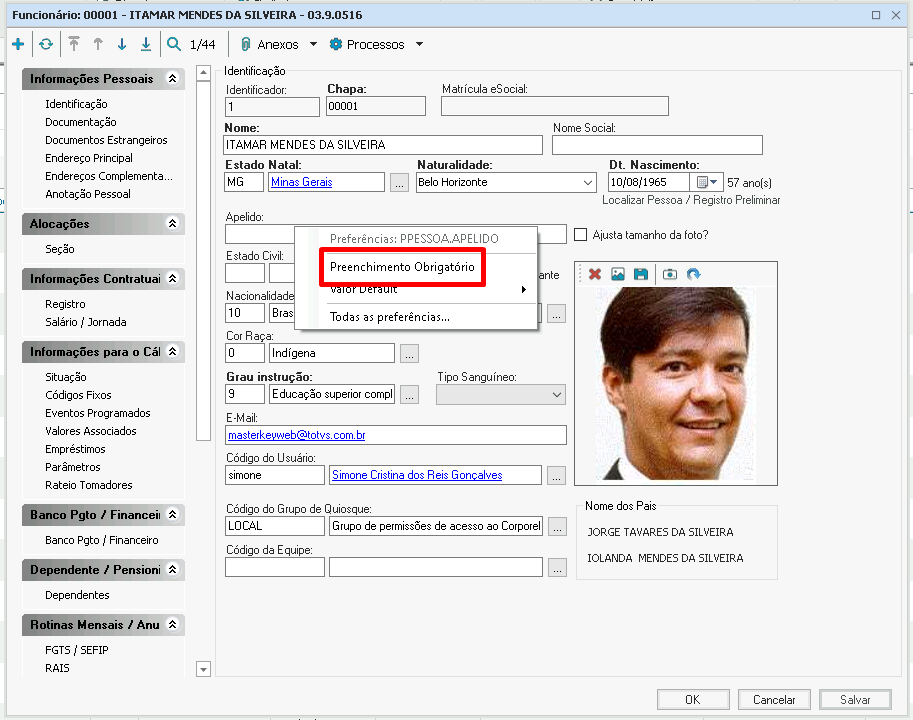Follow the Minas Gerais link
This screenshot has height=720, width=913.
tap(302, 182)
